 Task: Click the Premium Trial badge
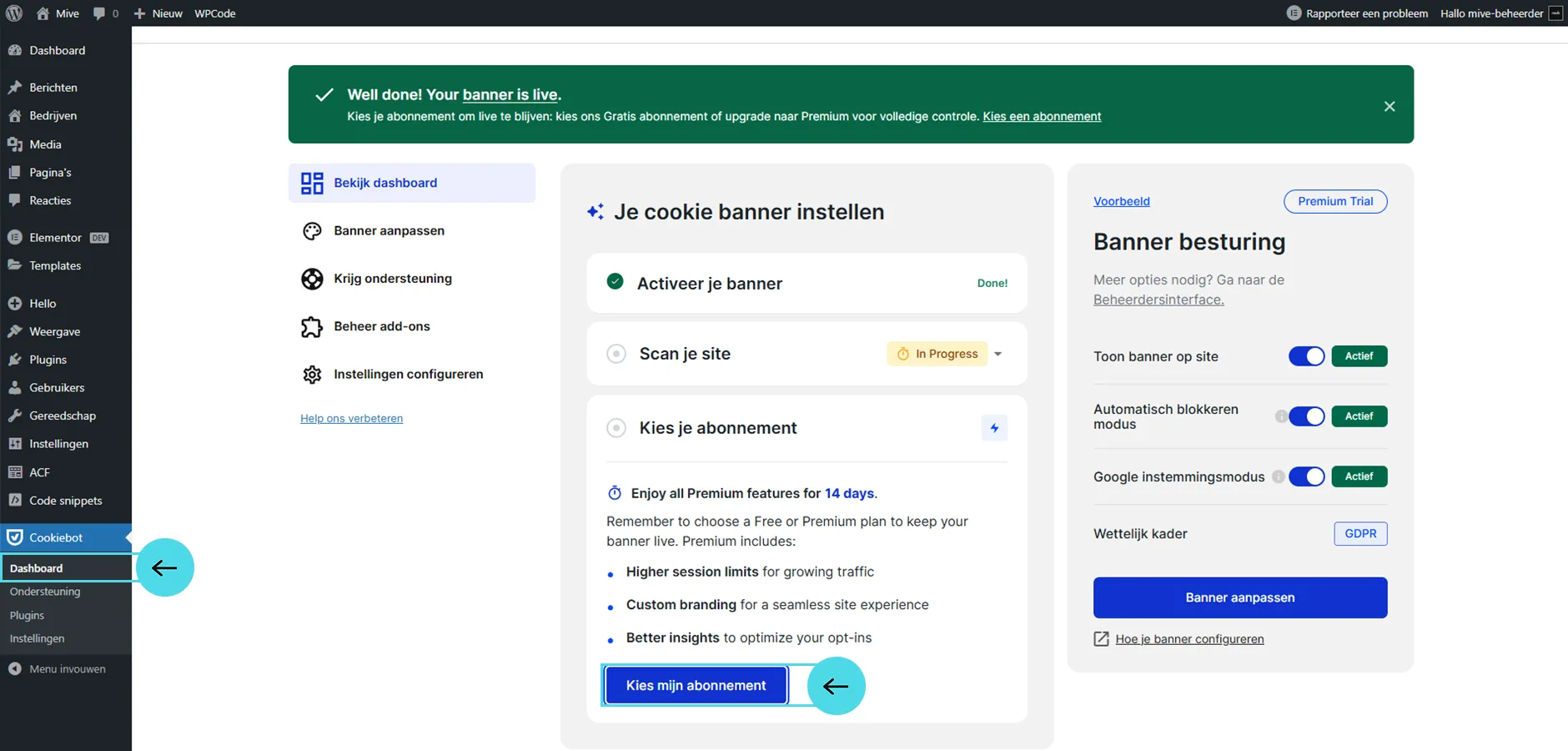click(1334, 202)
